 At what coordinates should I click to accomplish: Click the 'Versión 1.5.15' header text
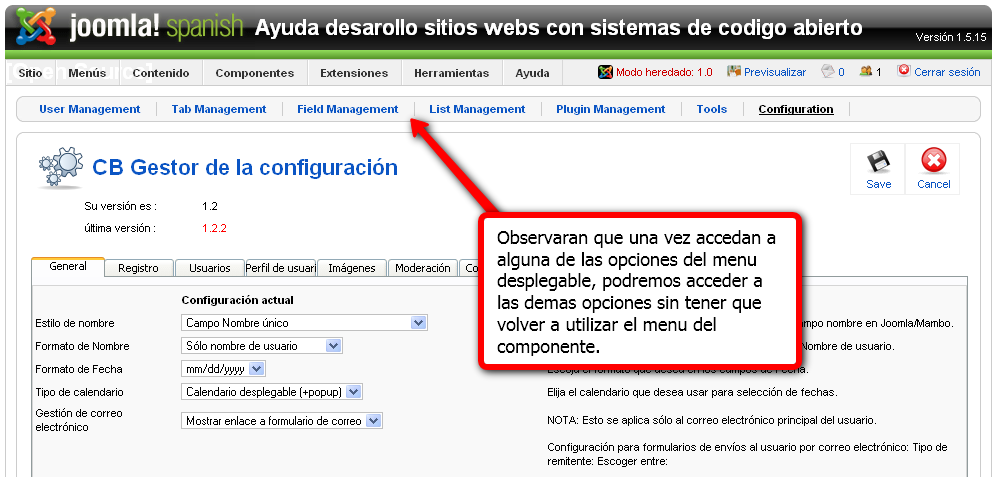click(951, 38)
